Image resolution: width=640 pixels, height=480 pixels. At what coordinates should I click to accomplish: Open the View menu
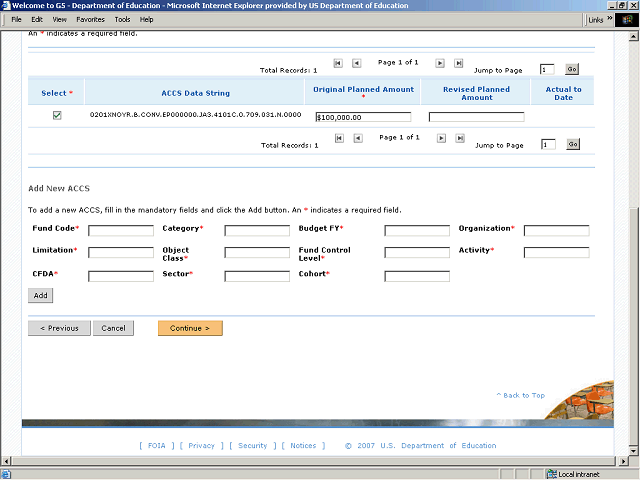pyautogui.click(x=59, y=19)
